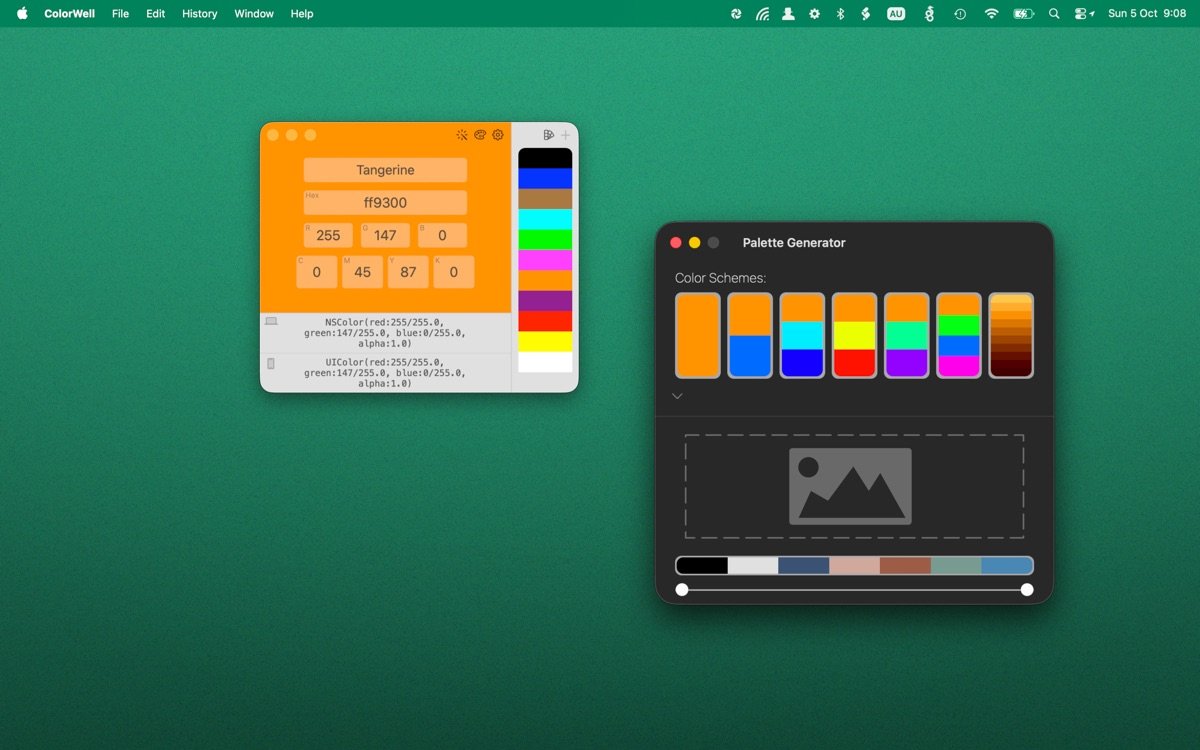Pick the purple swatch in the sidebar
The height and width of the screenshot is (750, 1200).
tap(545, 301)
